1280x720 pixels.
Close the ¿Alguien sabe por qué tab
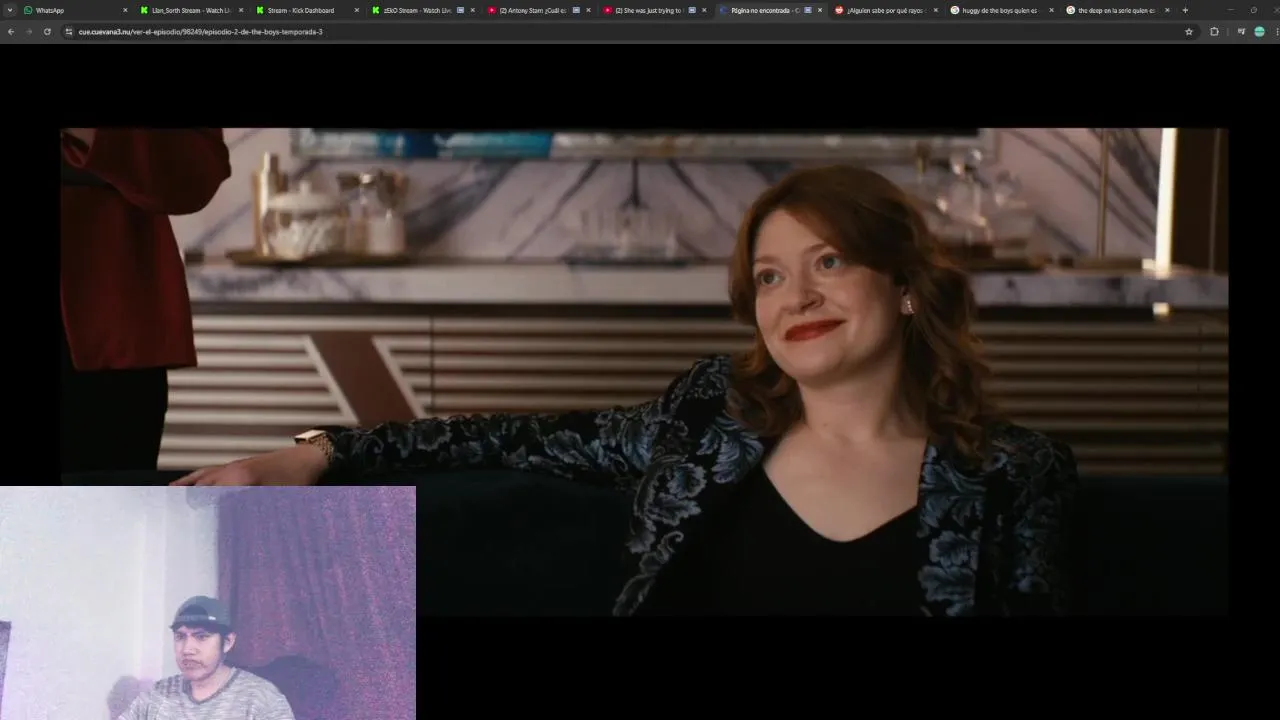935,10
